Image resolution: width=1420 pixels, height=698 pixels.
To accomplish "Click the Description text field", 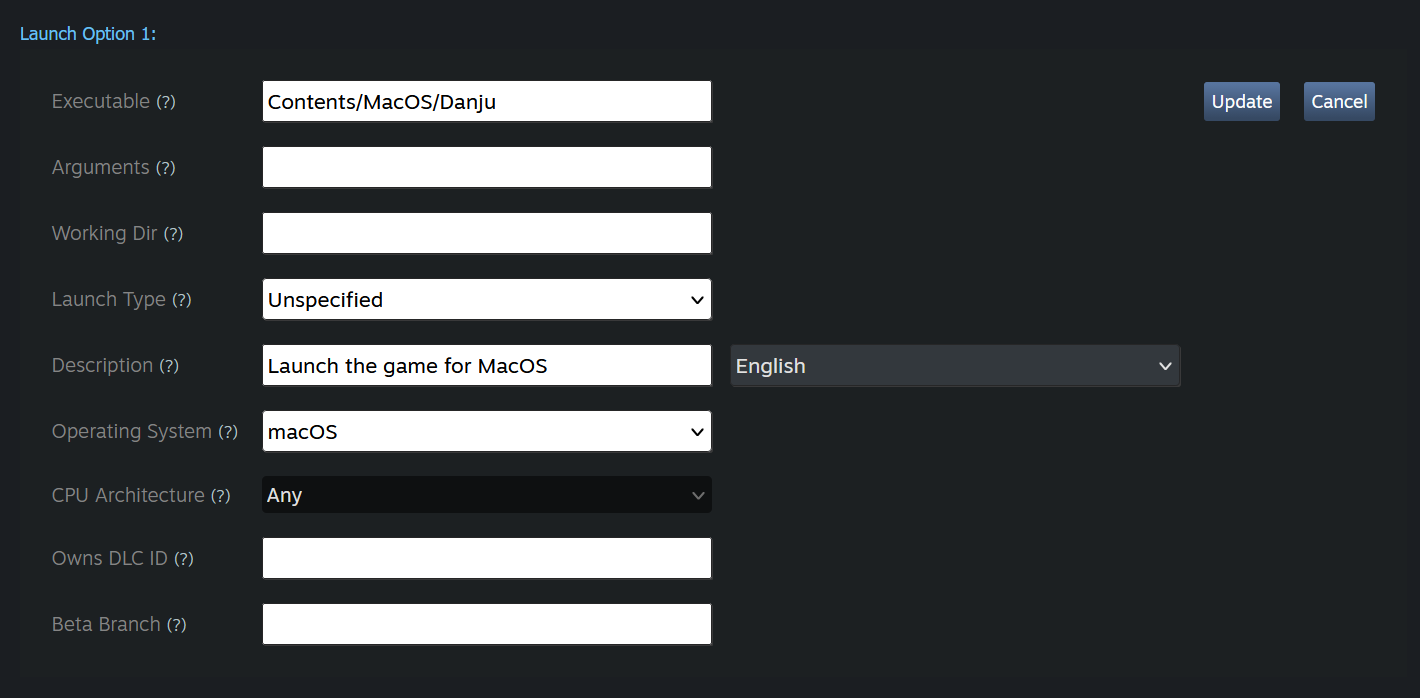I will (x=486, y=365).
